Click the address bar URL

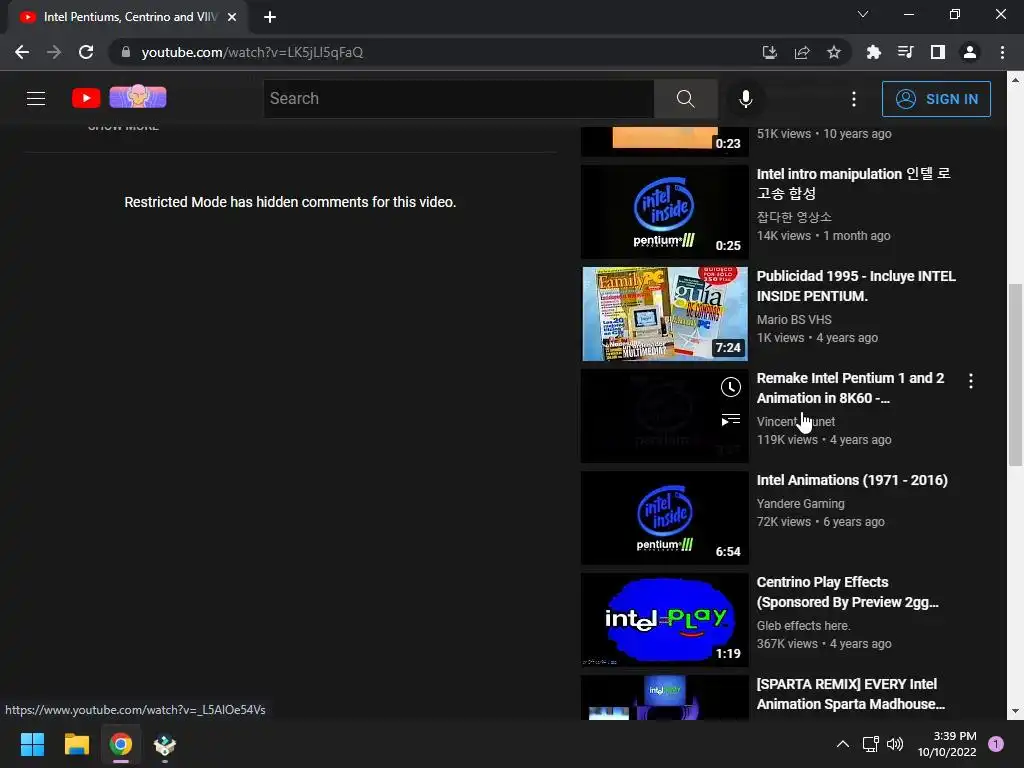pyautogui.click(x=252, y=52)
